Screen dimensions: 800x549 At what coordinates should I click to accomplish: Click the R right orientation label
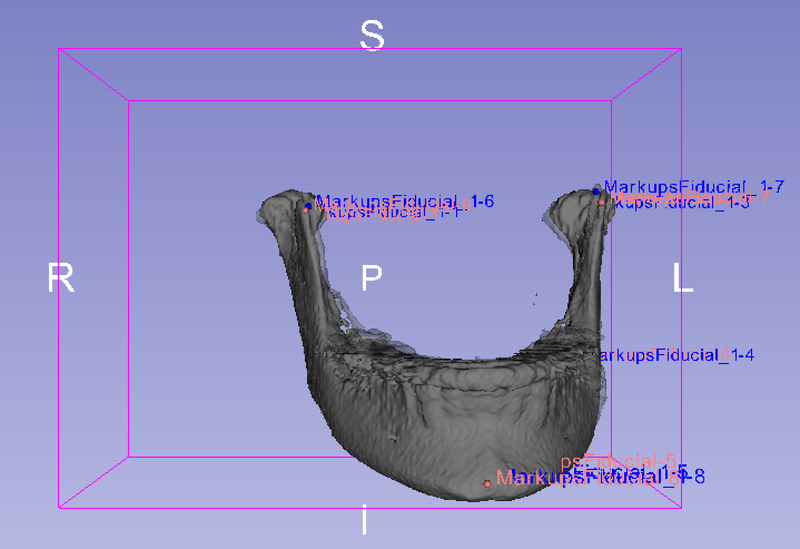tap(61, 279)
